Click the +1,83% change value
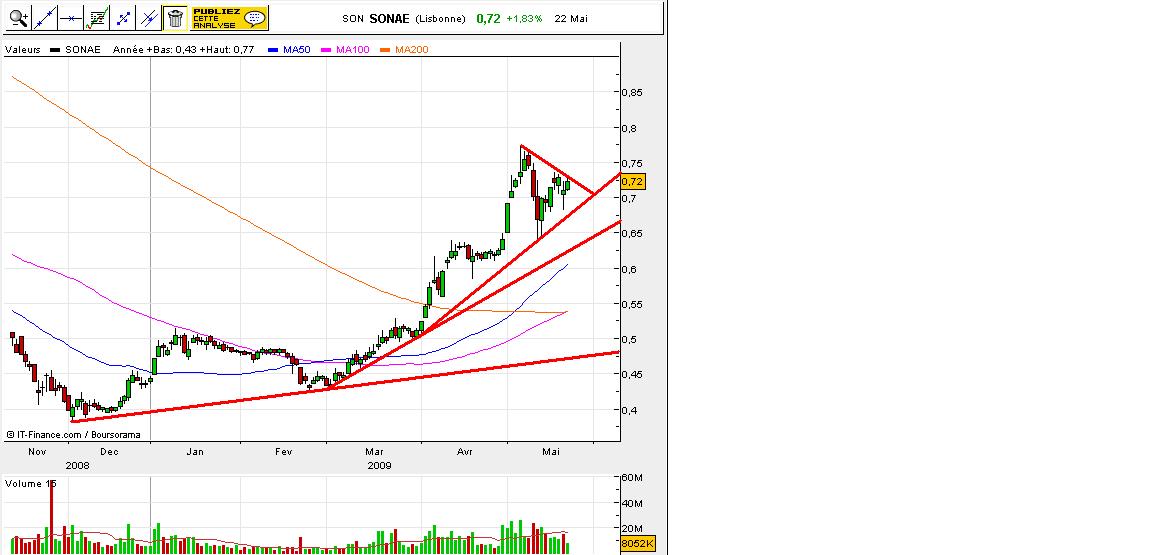The height and width of the screenshot is (555, 1169). (524, 19)
